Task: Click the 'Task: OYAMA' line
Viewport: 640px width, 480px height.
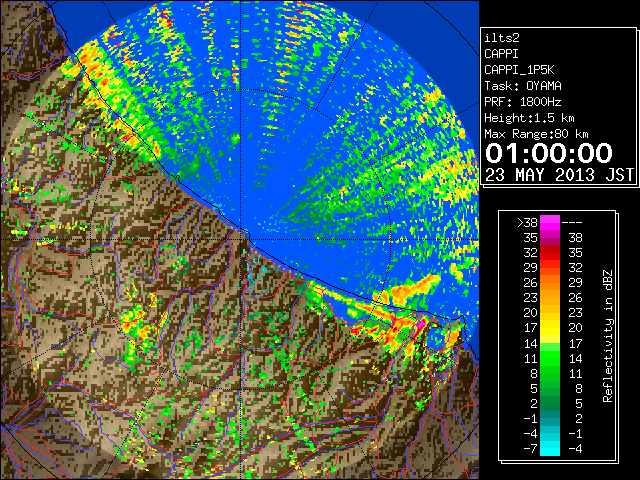Action: pos(523,86)
